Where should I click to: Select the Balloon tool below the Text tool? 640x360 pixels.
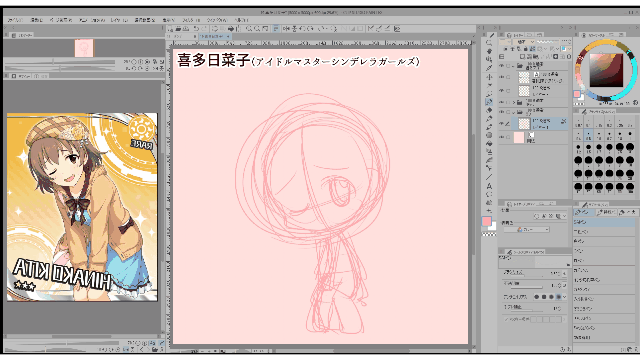pos(489,195)
